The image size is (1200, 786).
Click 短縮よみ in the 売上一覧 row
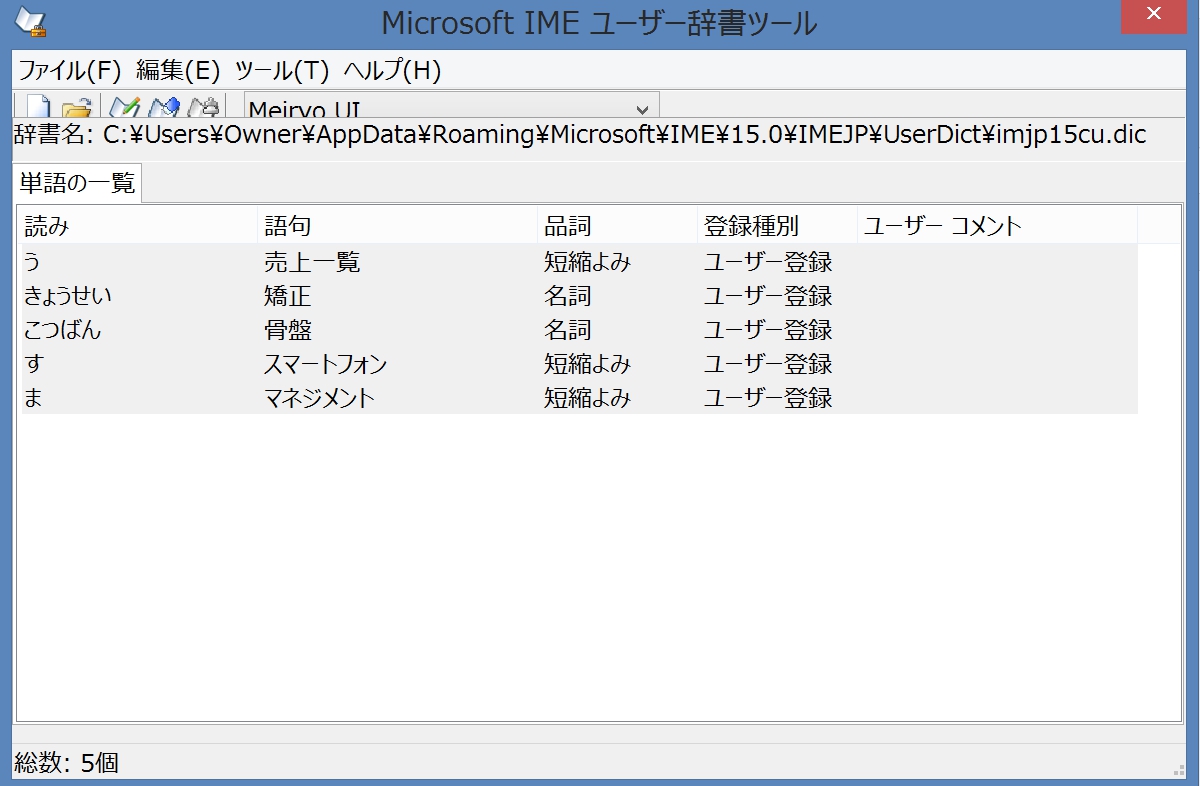pos(588,262)
